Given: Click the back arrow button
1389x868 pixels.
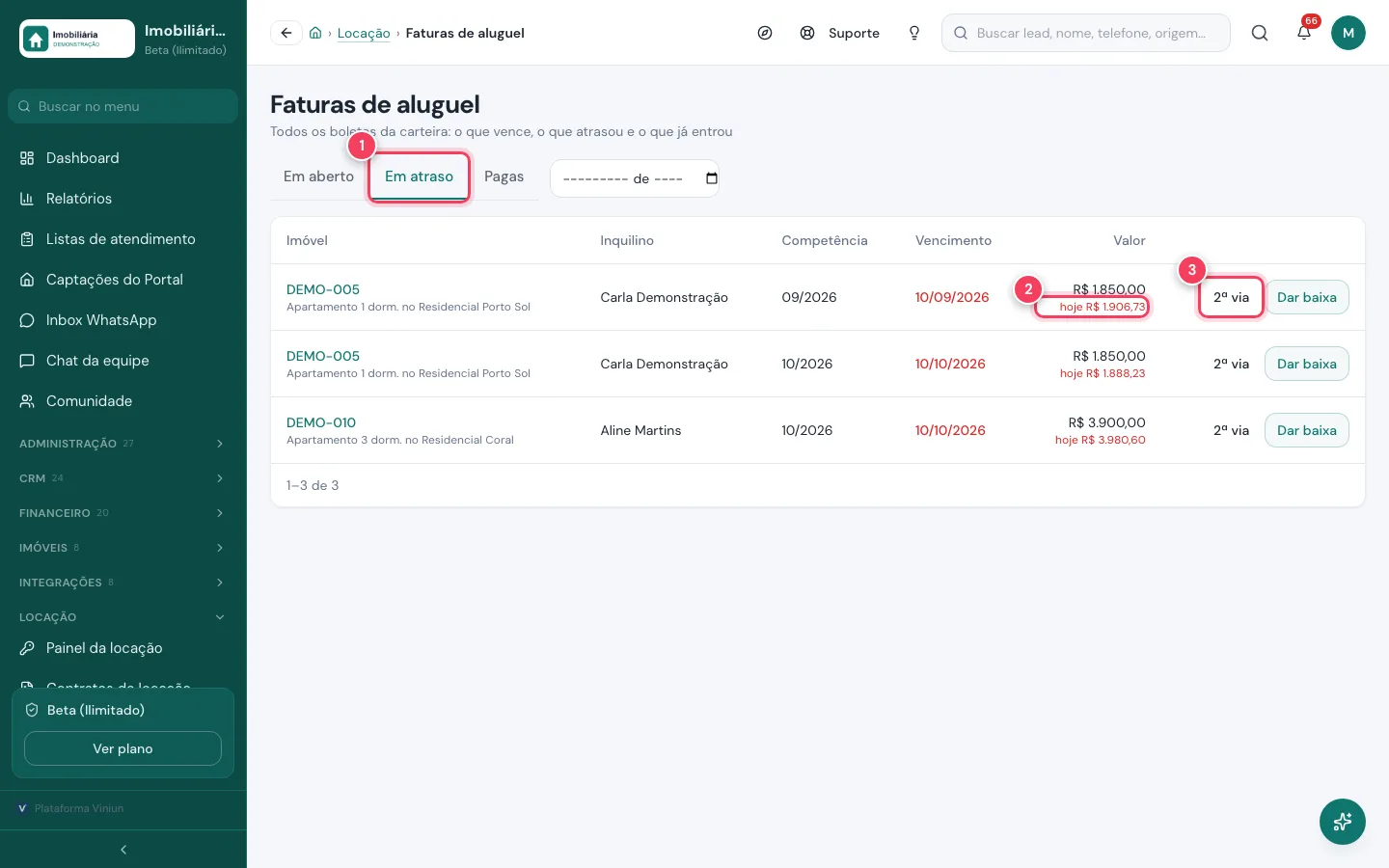Looking at the screenshot, I should 286,33.
